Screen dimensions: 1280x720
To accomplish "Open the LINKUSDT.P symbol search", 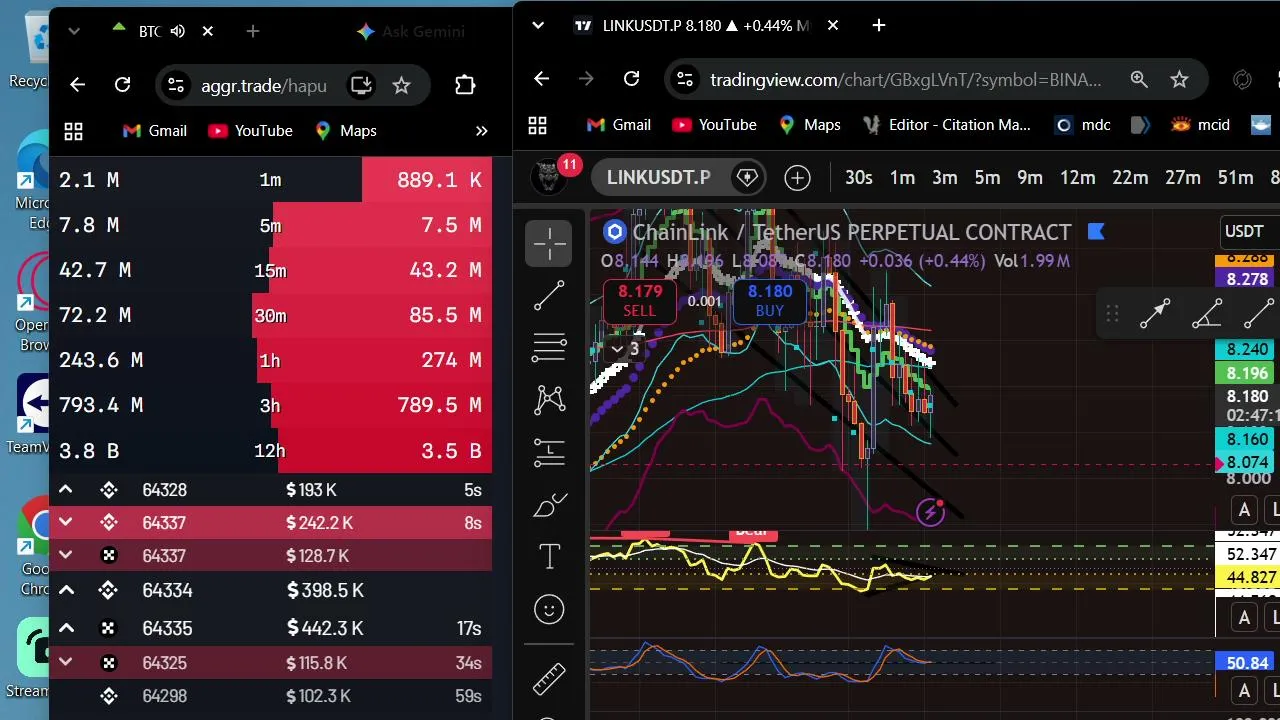I will click(x=658, y=178).
